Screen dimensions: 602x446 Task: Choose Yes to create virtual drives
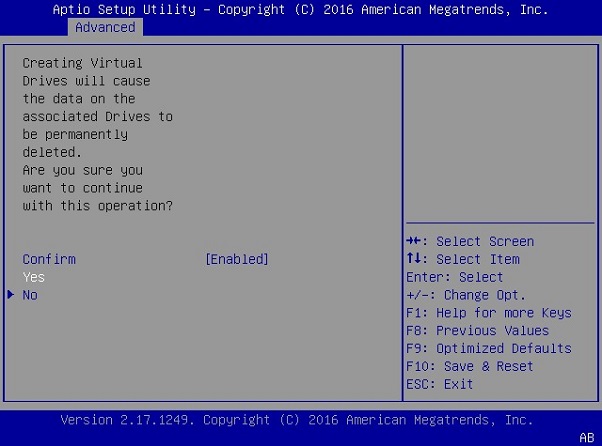[x=34, y=277]
